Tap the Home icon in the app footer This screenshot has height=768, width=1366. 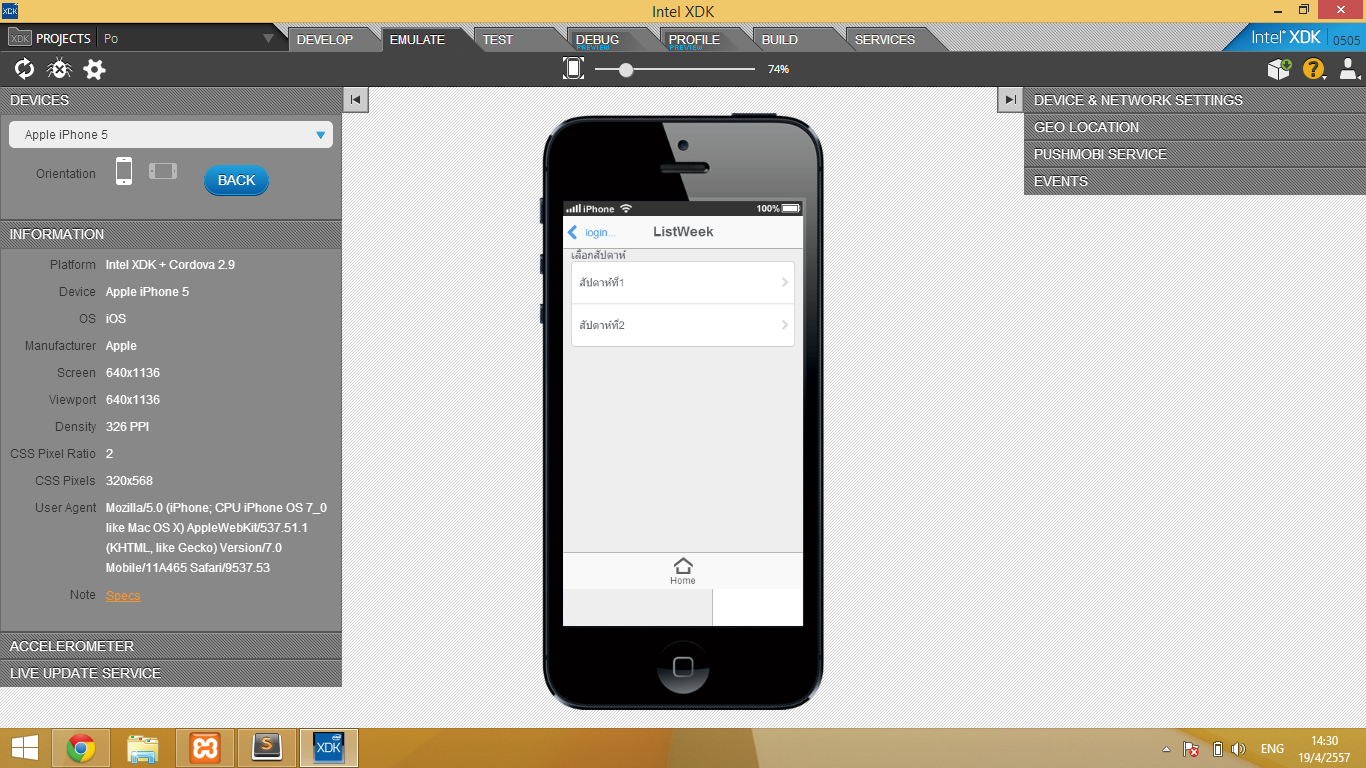[683, 571]
